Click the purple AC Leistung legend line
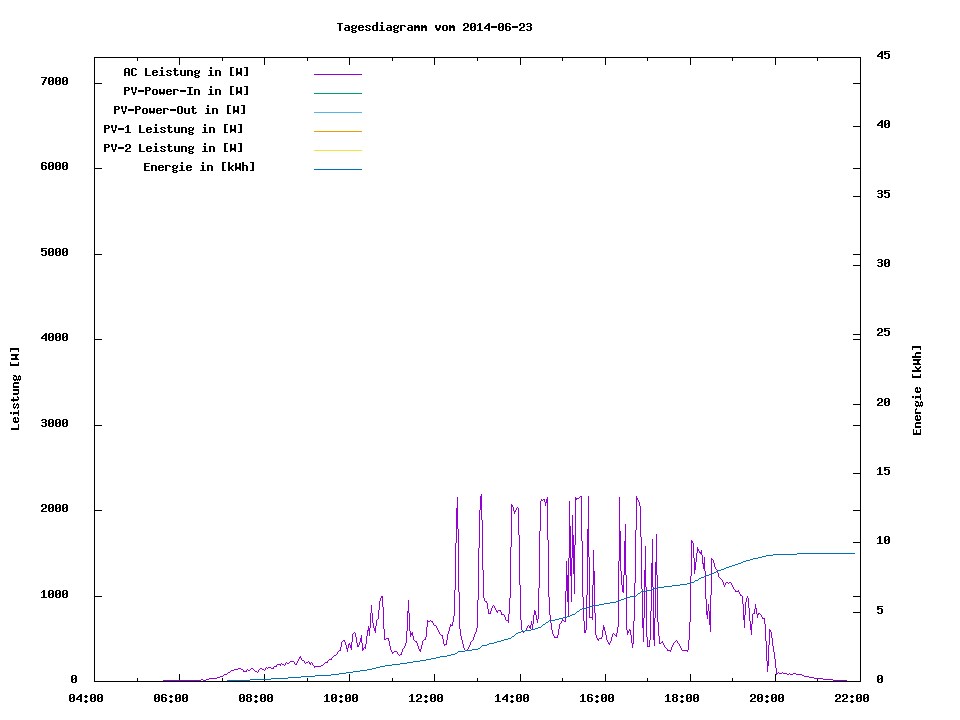Image resolution: width=960 pixels, height=720 pixels. tap(337, 74)
